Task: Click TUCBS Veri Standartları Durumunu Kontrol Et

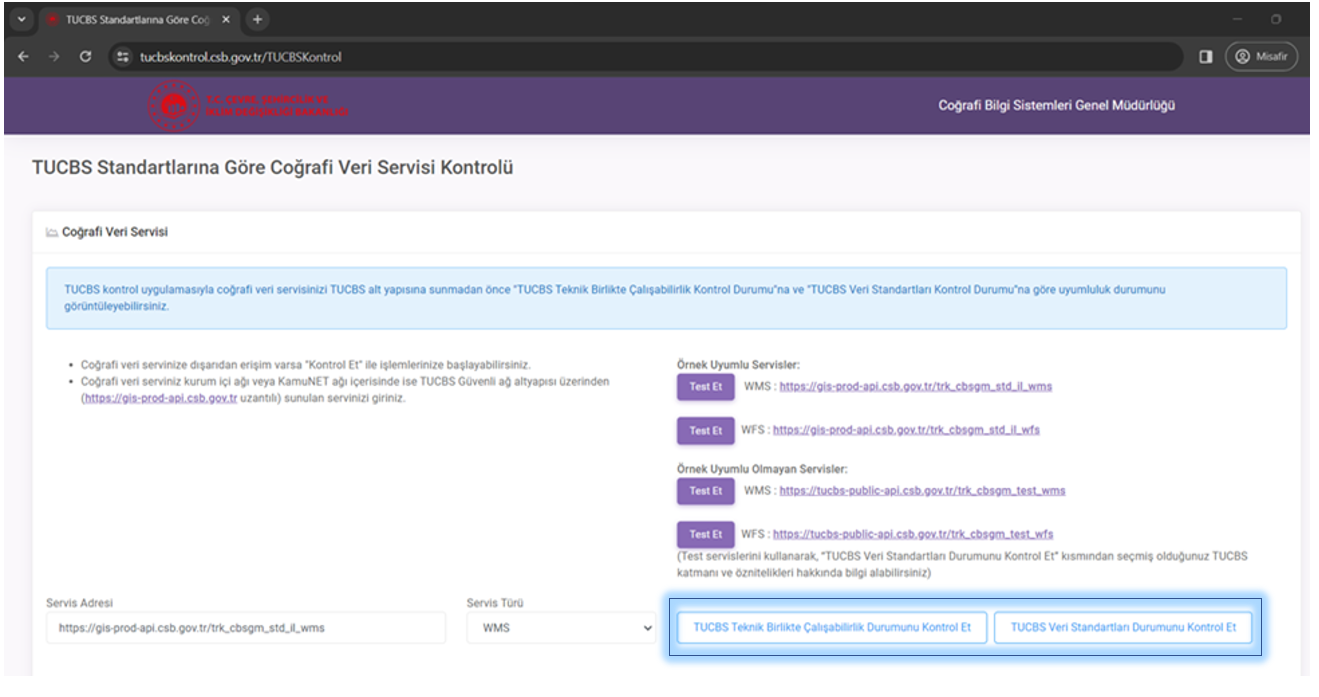Action: click(1123, 627)
